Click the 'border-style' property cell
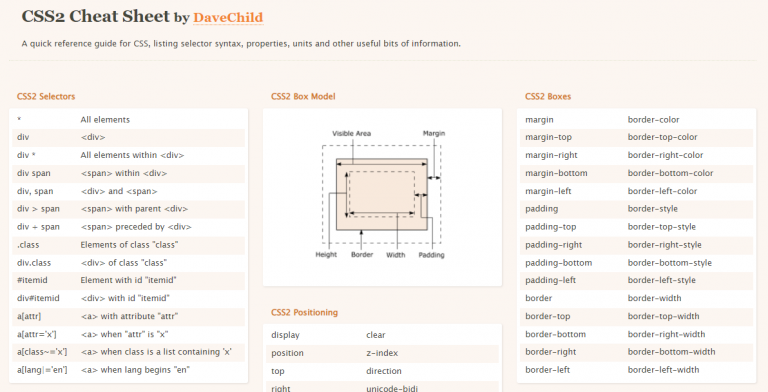 (x=652, y=209)
